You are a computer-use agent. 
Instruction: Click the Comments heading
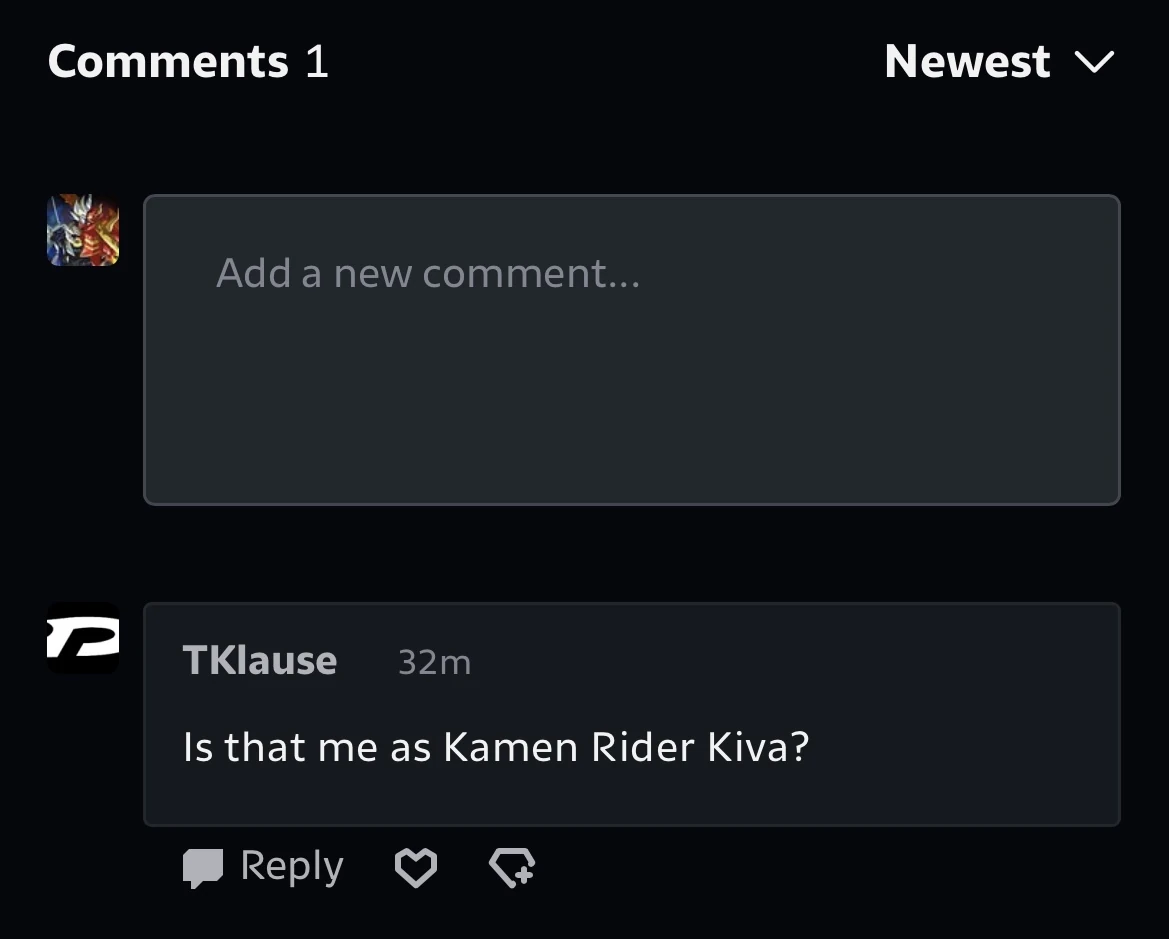click(x=168, y=62)
